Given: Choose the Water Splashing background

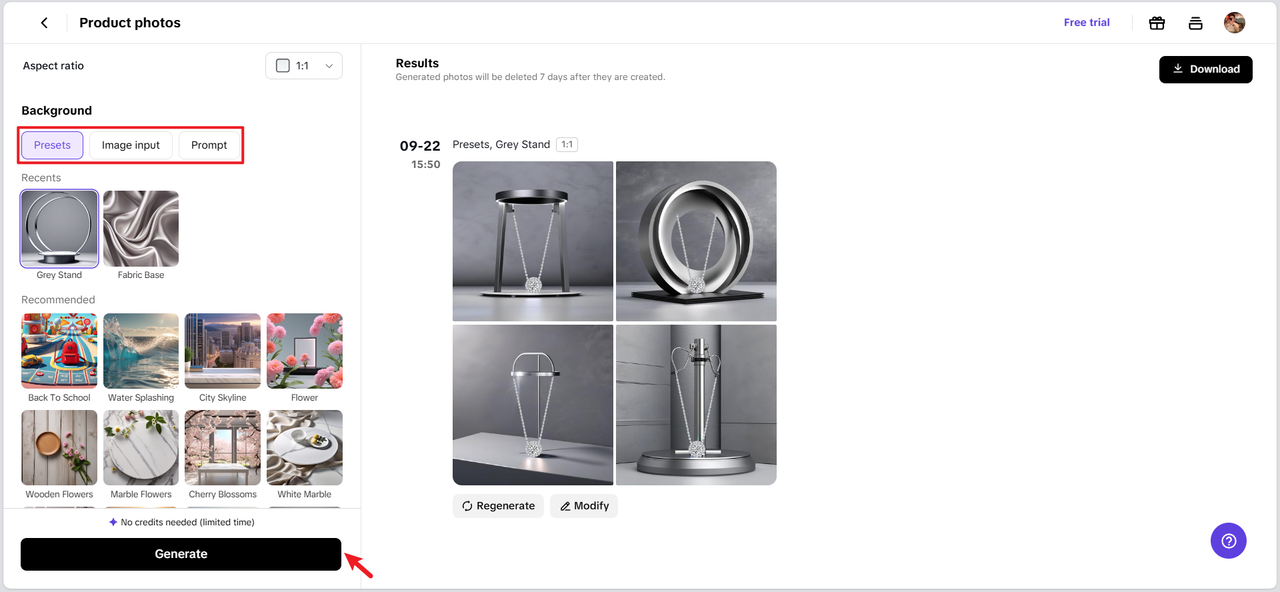Looking at the screenshot, I should (141, 351).
